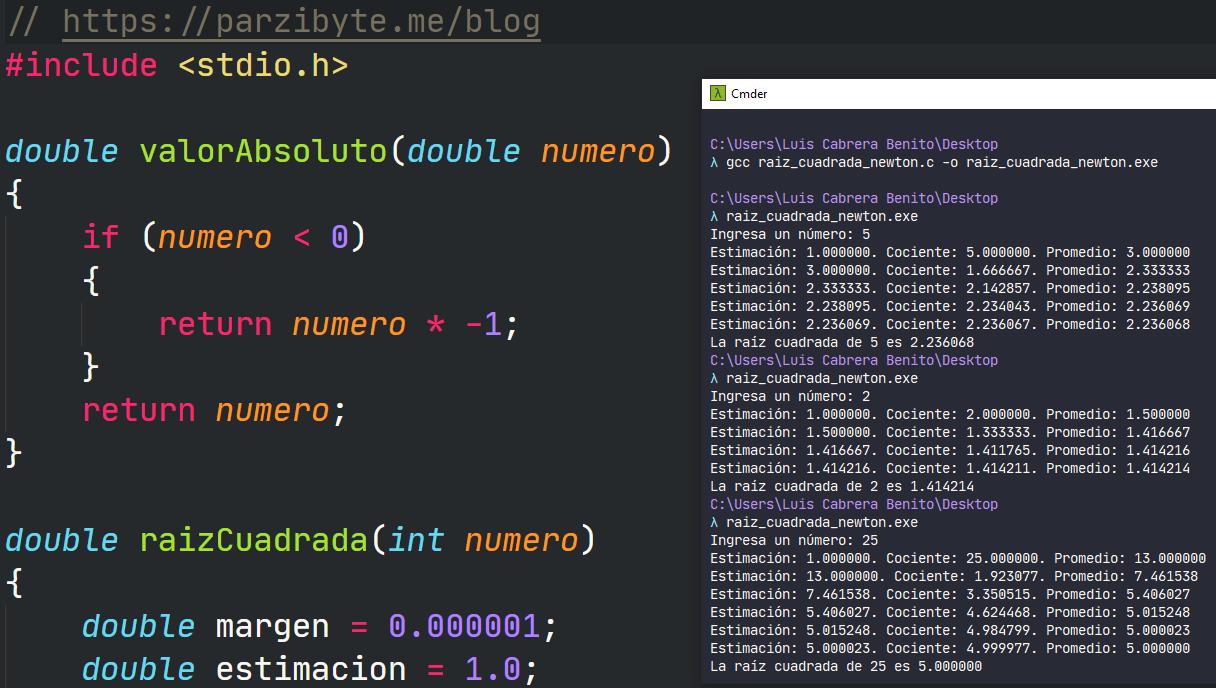Viewport: 1216px width, 688px height.
Task: Click the Cmder lambda icon in title bar
Action: click(x=717, y=94)
